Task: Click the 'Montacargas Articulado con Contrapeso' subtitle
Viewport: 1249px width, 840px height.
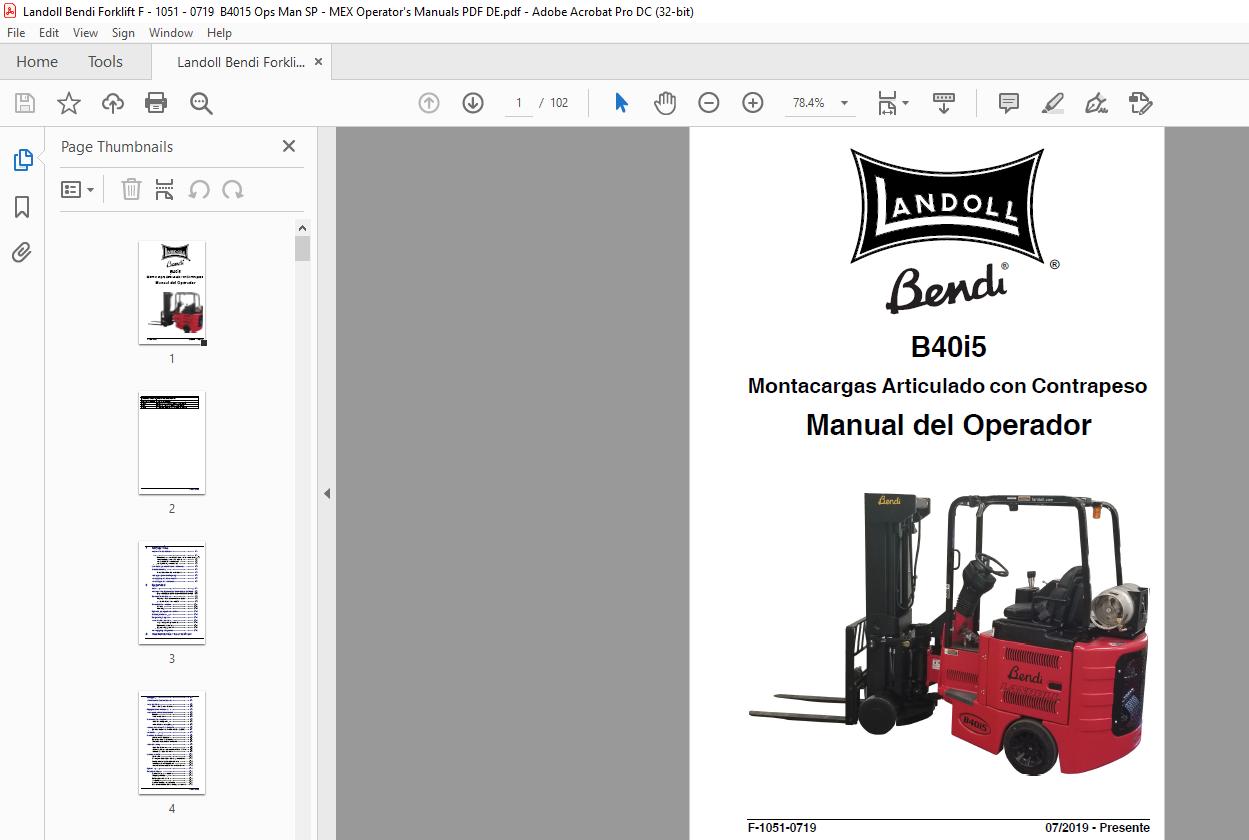Action: (948, 386)
